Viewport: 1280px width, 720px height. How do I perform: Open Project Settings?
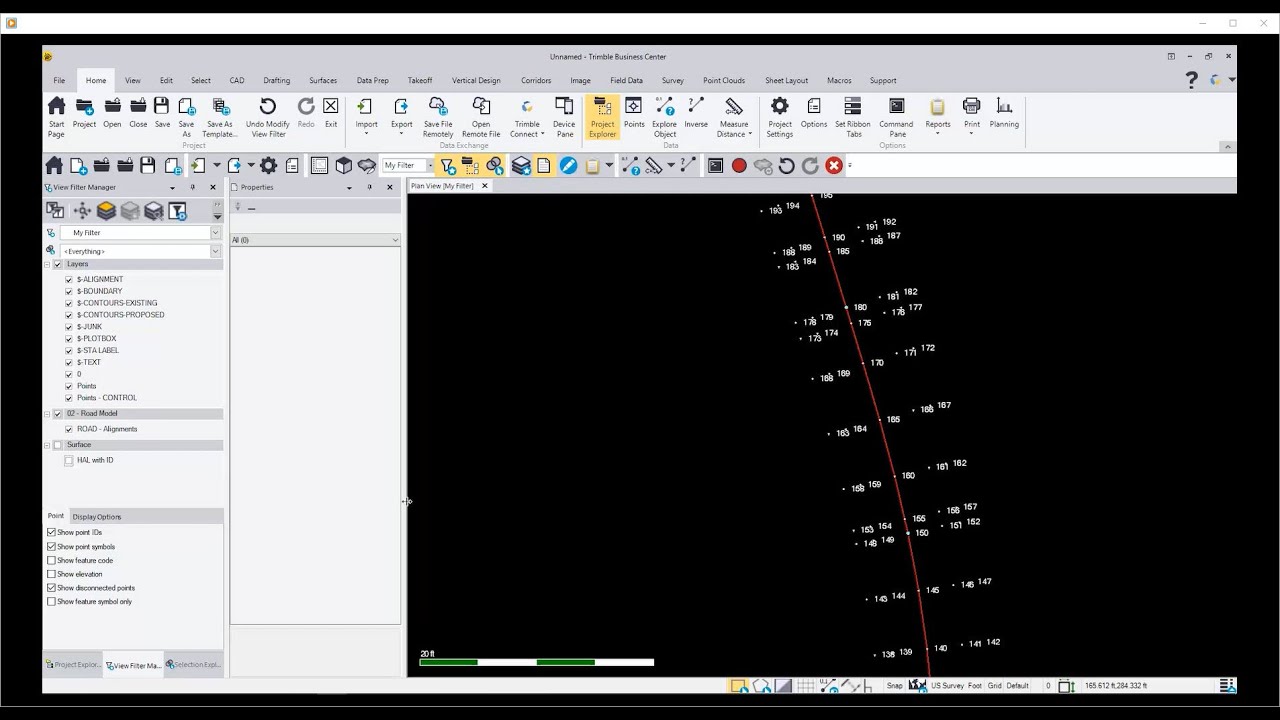[780, 117]
